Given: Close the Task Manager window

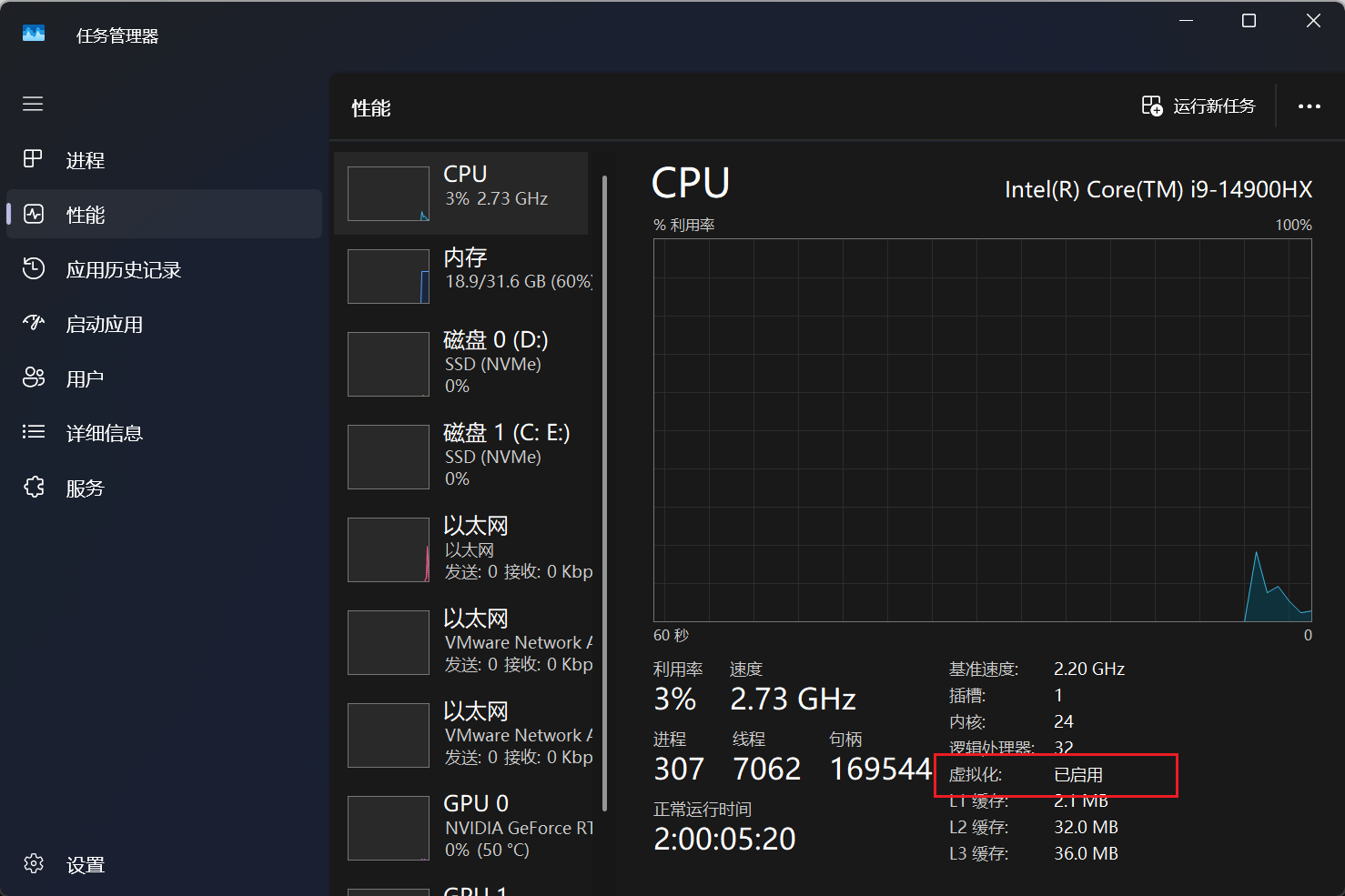Looking at the screenshot, I should [1313, 20].
